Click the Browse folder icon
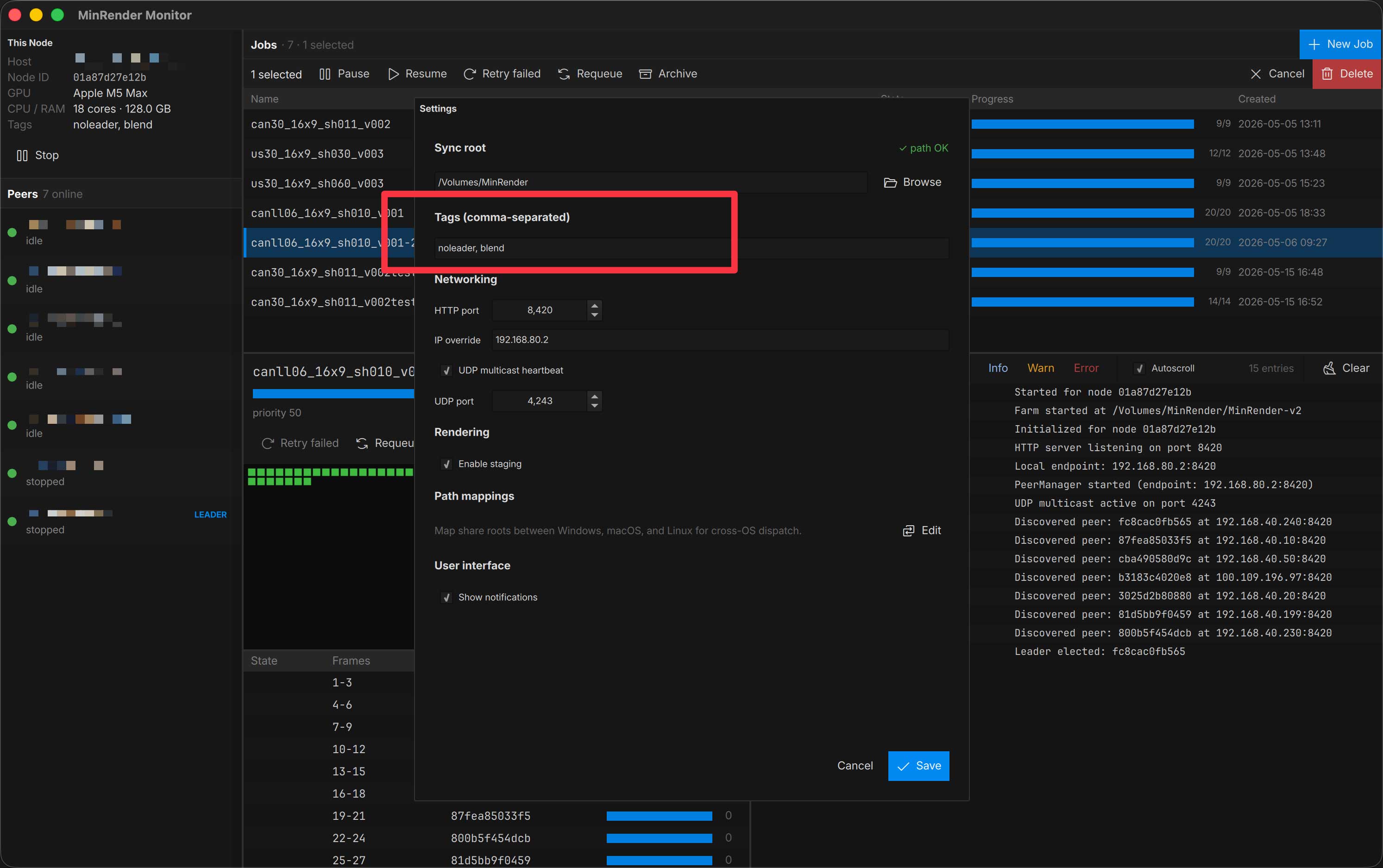The width and height of the screenshot is (1383, 868). [x=890, y=182]
